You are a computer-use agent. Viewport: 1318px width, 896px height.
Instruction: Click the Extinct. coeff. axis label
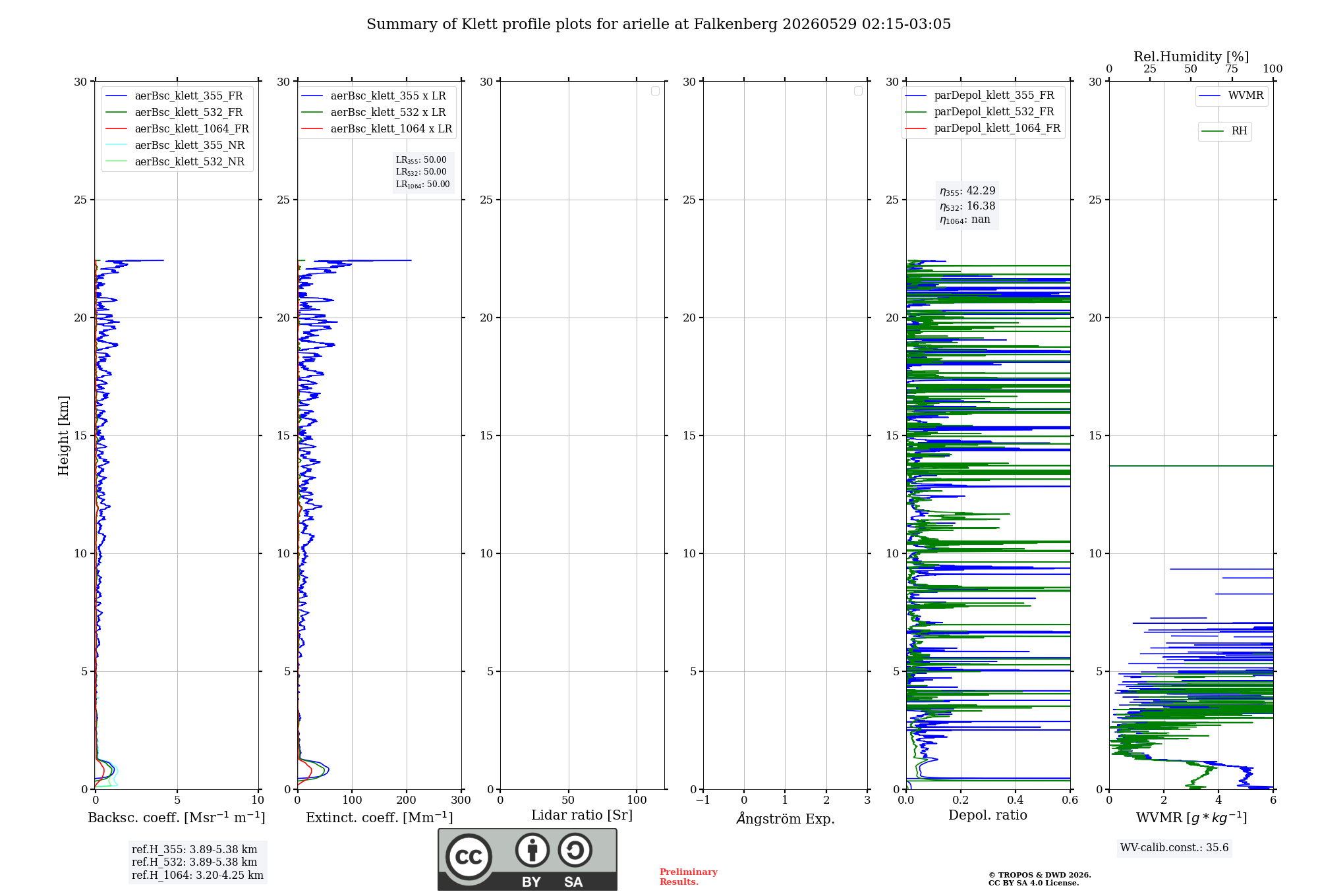pos(380,818)
